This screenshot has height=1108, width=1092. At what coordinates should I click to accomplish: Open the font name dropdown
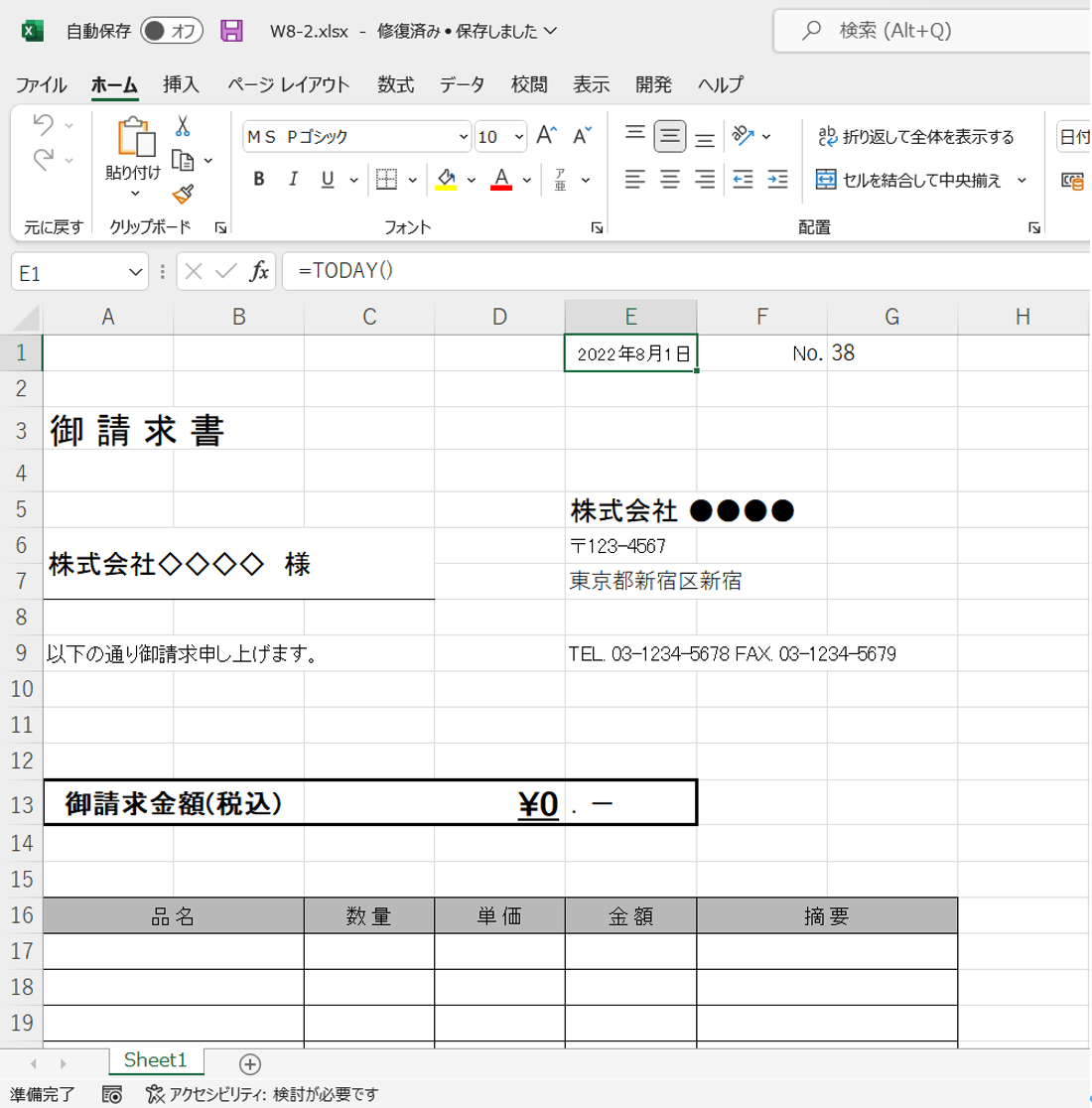463,134
